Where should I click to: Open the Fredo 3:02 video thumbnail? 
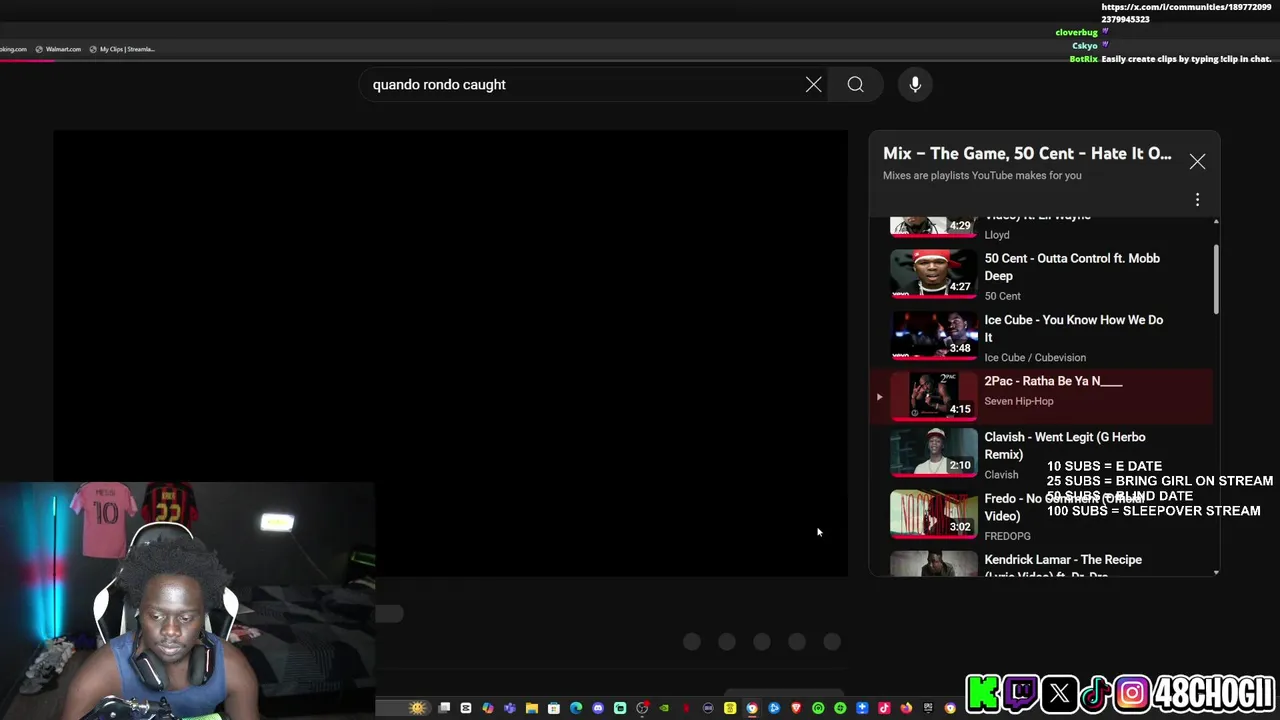click(x=933, y=514)
